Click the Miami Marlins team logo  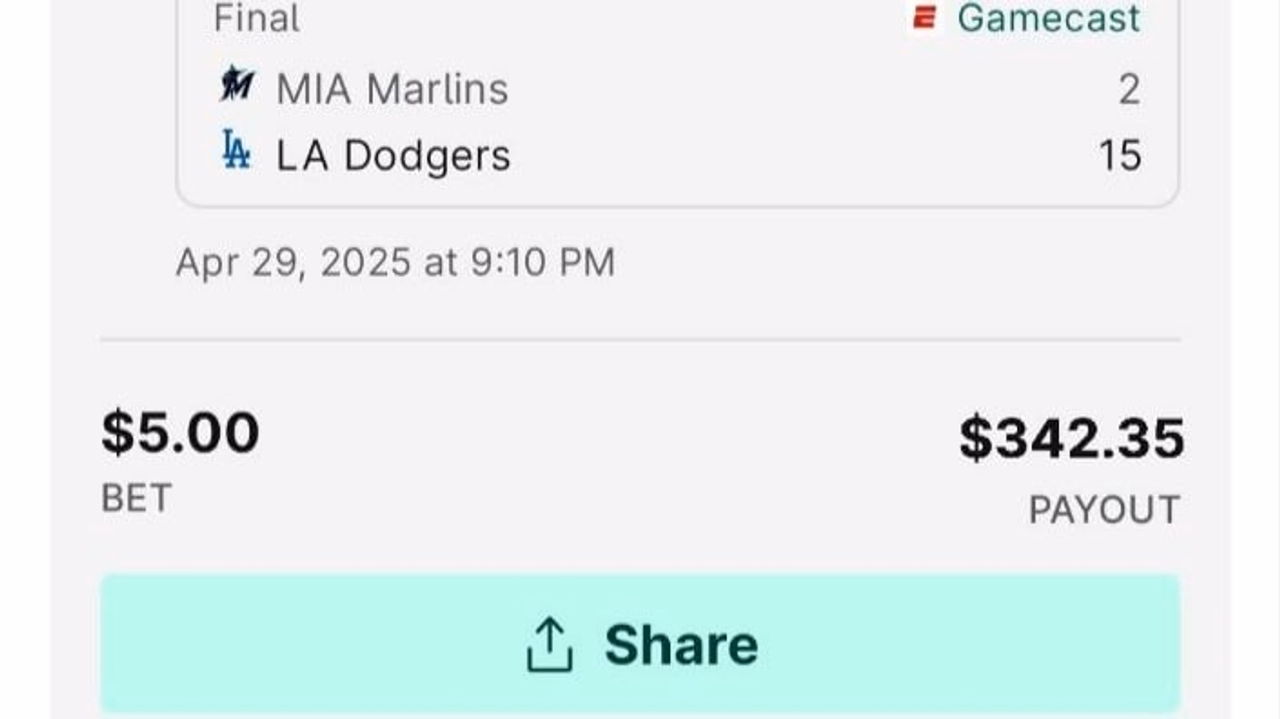tap(236, 85)
